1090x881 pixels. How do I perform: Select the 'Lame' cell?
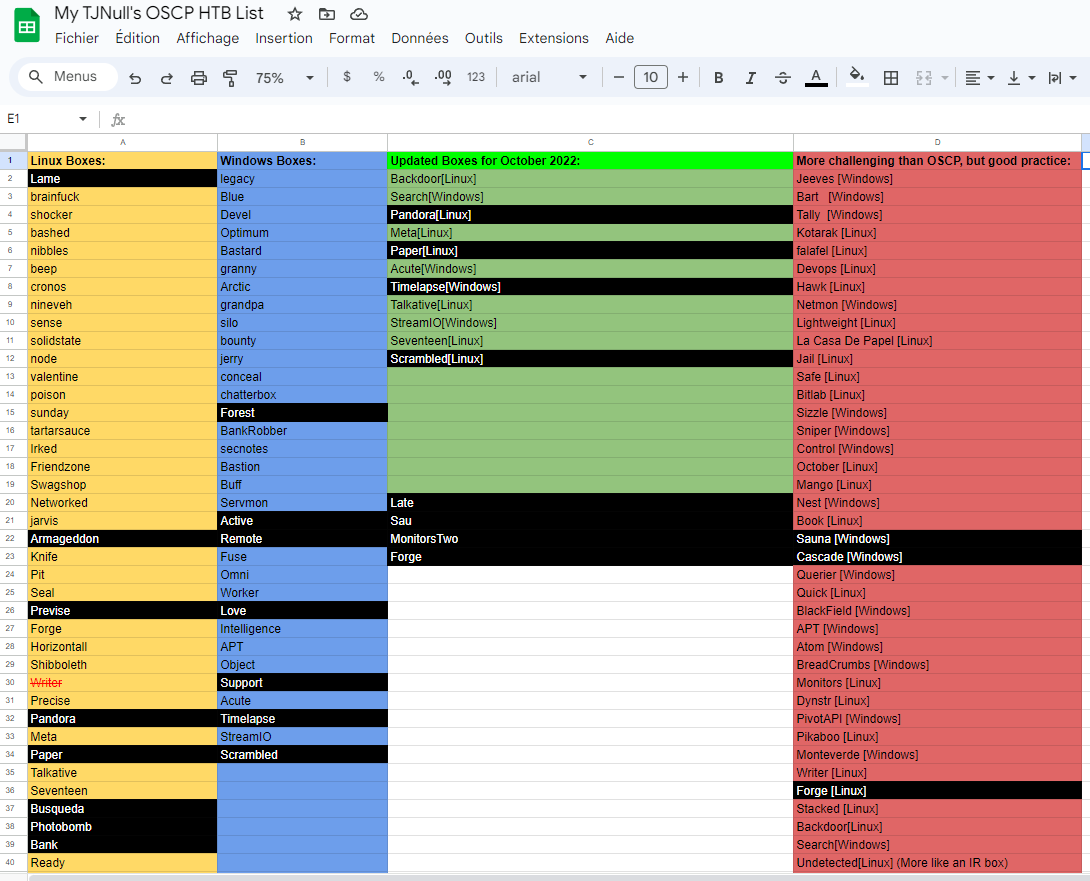click(122, 179)
